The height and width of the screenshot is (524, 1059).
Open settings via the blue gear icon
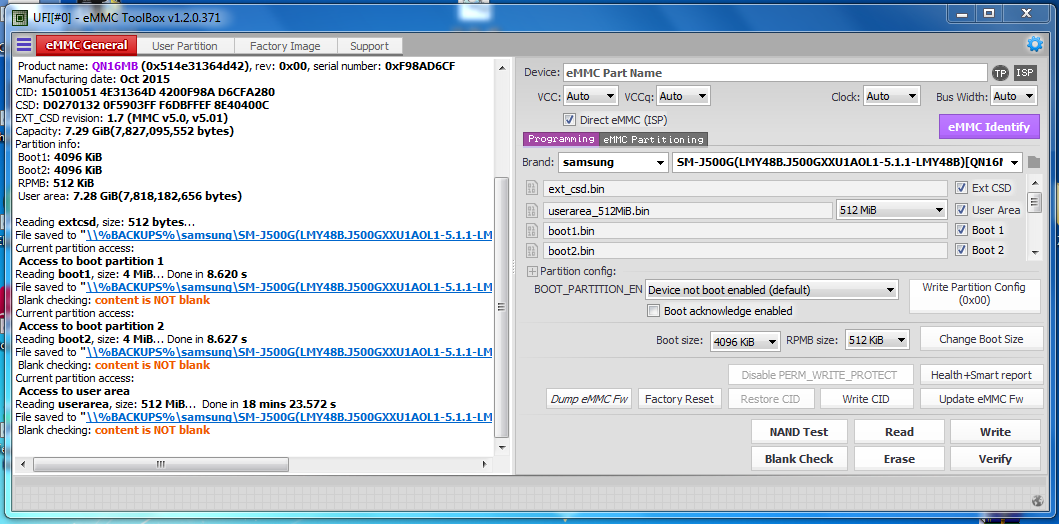[1035, 45]
